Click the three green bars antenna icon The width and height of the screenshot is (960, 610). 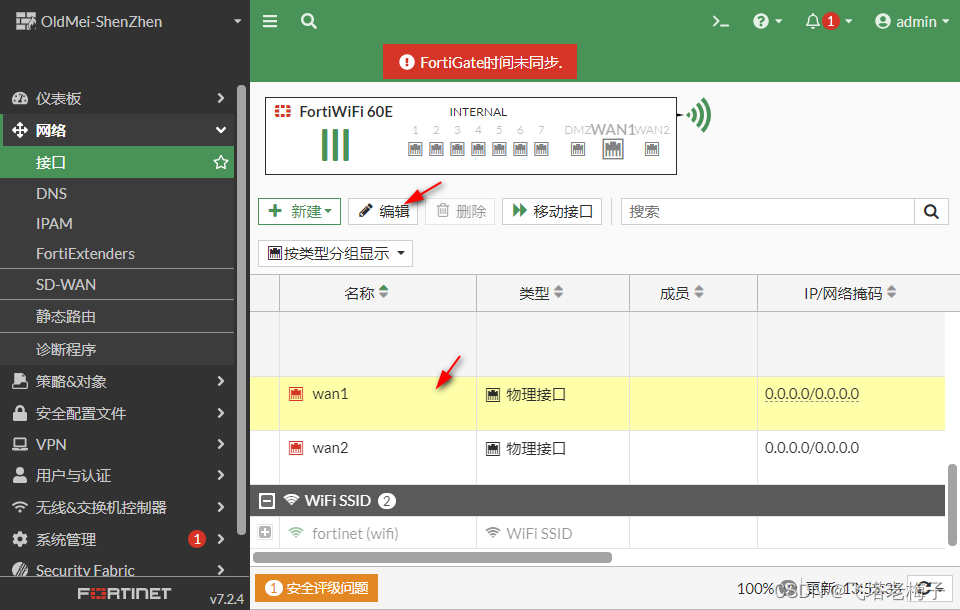tap(336, 145)
